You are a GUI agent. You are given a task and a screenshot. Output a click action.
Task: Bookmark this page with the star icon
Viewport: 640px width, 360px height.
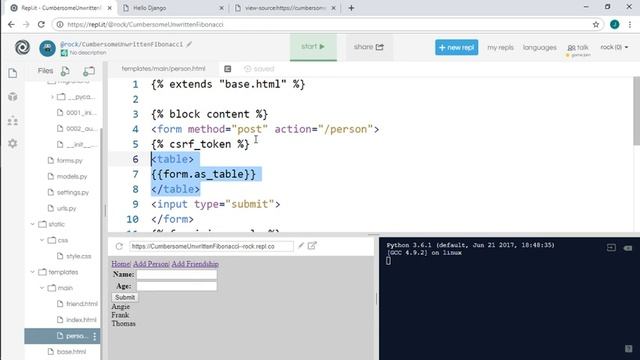click(x=596, y=24)
